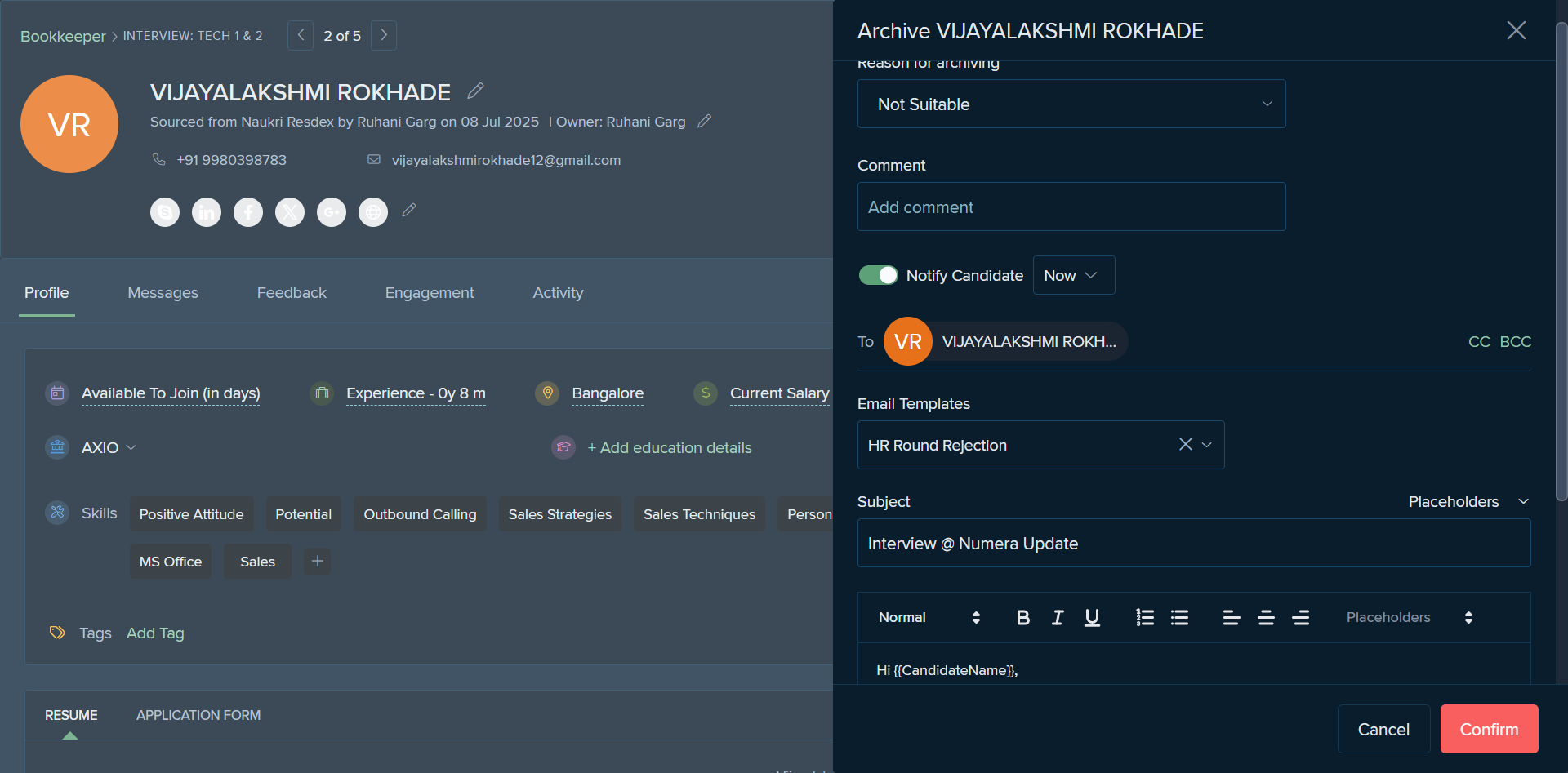Open X (Twitter) profile icon
This screenshot has height=773, width=1568.
click(290, 212)
